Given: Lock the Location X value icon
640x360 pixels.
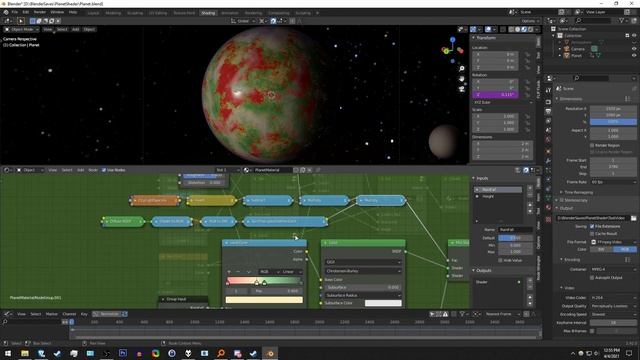Looking at the screenshot, I should (527, 54).
